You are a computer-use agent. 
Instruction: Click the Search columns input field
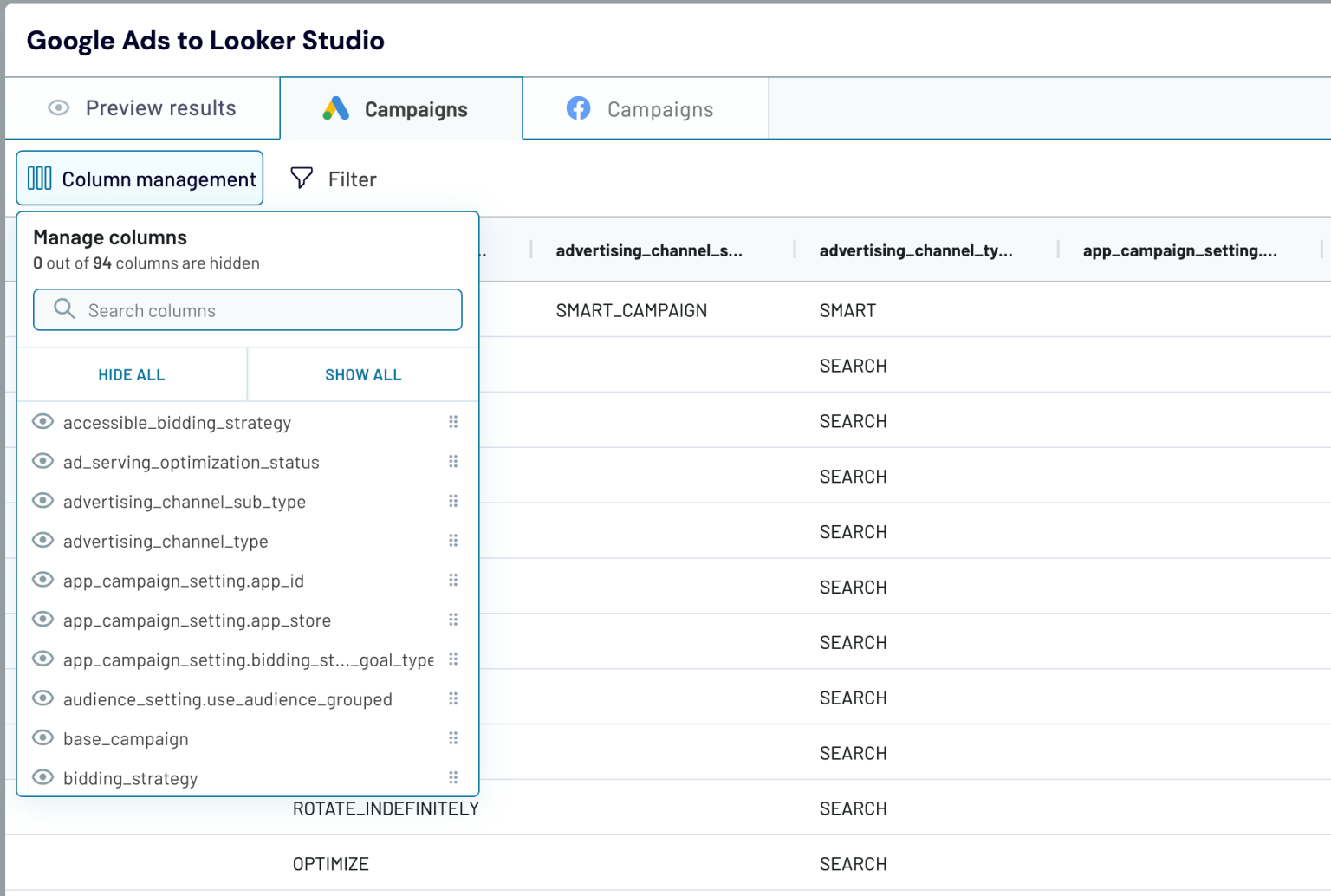(x=247, y=309)
